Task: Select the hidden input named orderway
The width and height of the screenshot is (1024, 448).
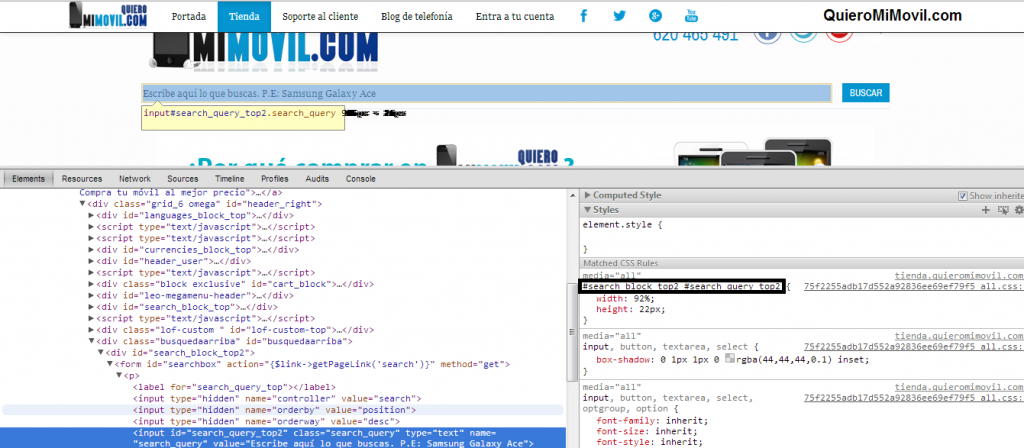Action: [x=266, y=421]
